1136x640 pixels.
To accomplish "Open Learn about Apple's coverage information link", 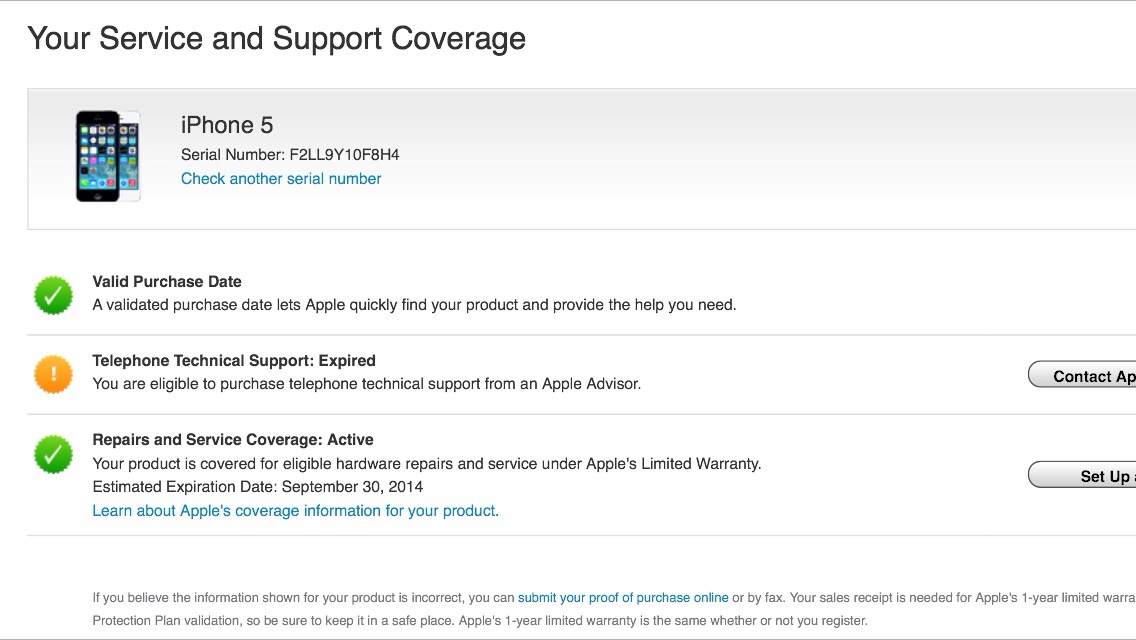I will (x=296, y=511).
